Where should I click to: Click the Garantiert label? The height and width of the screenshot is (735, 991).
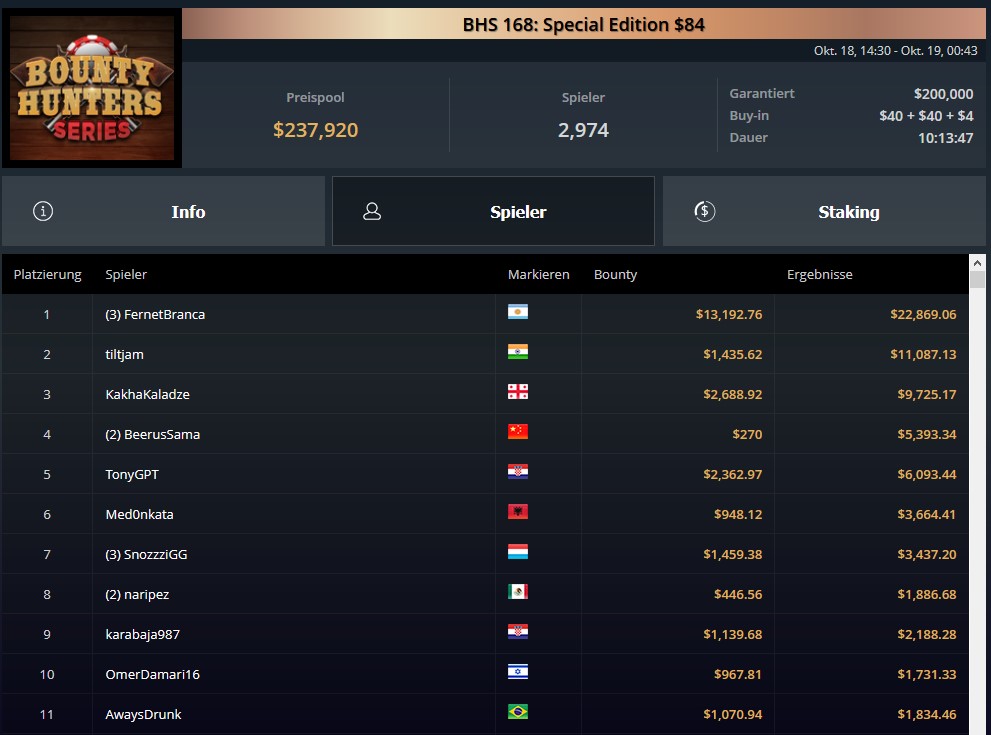(762, 94)
